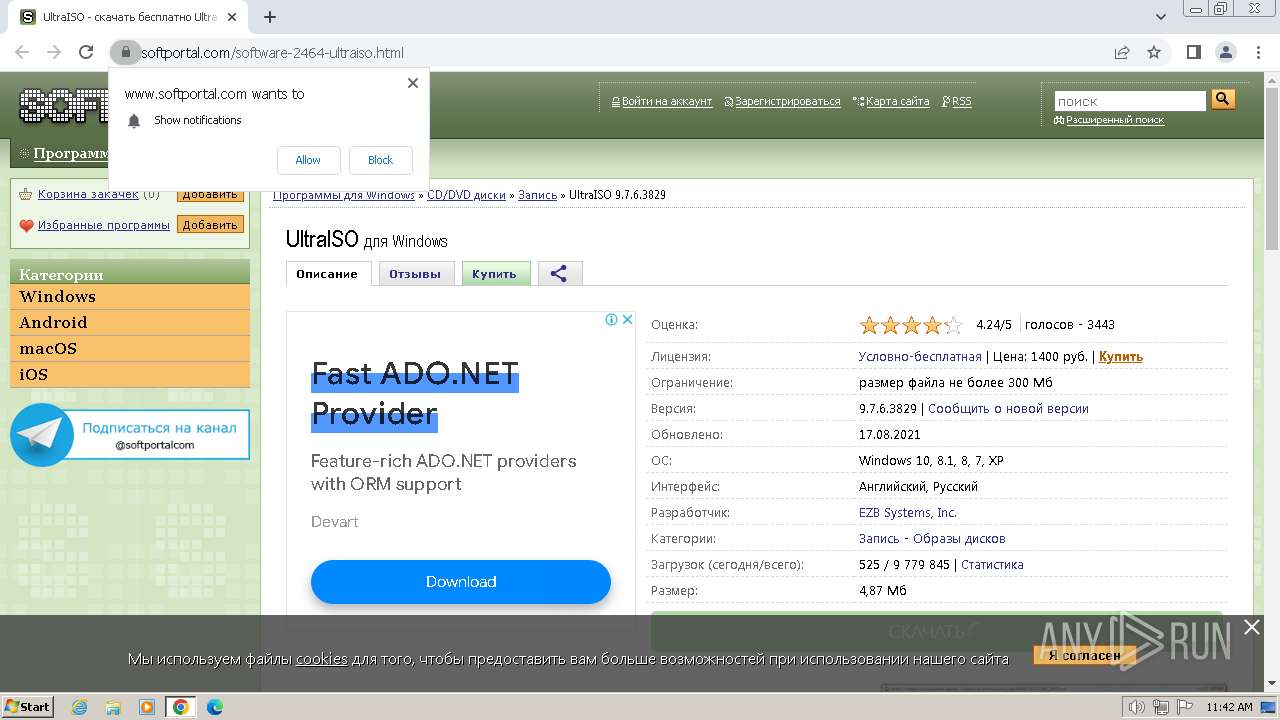Expand the tab search chevron
The width and height of the screenshot is (1280, 720).
tap(1160, 17)
